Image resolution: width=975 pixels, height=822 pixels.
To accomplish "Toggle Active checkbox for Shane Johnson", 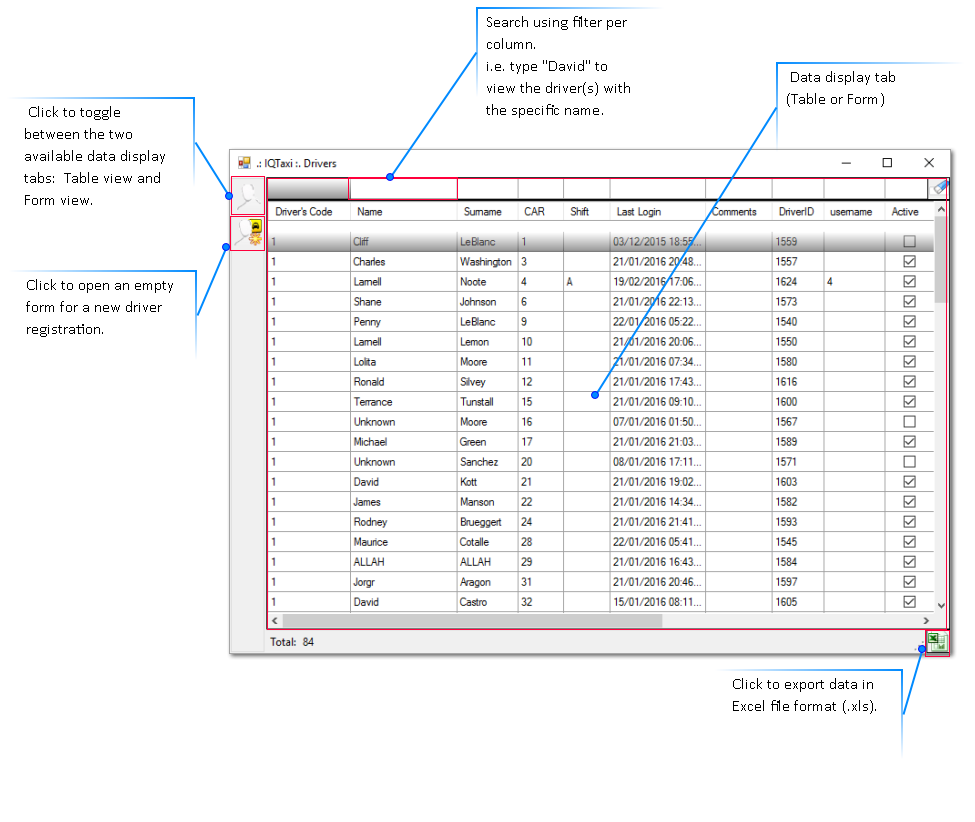I will (909, 301).
